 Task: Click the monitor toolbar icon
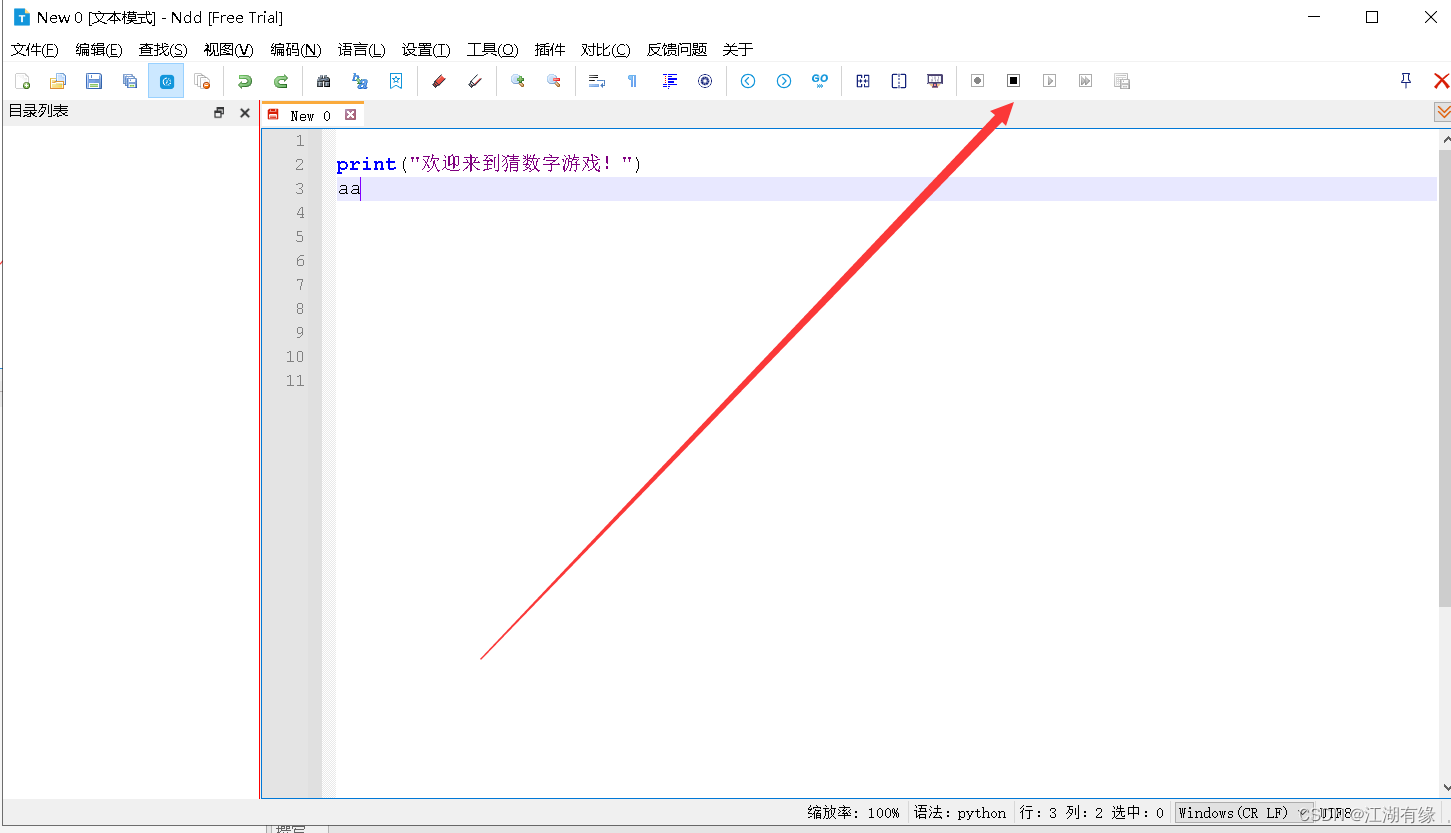[935, 81]
